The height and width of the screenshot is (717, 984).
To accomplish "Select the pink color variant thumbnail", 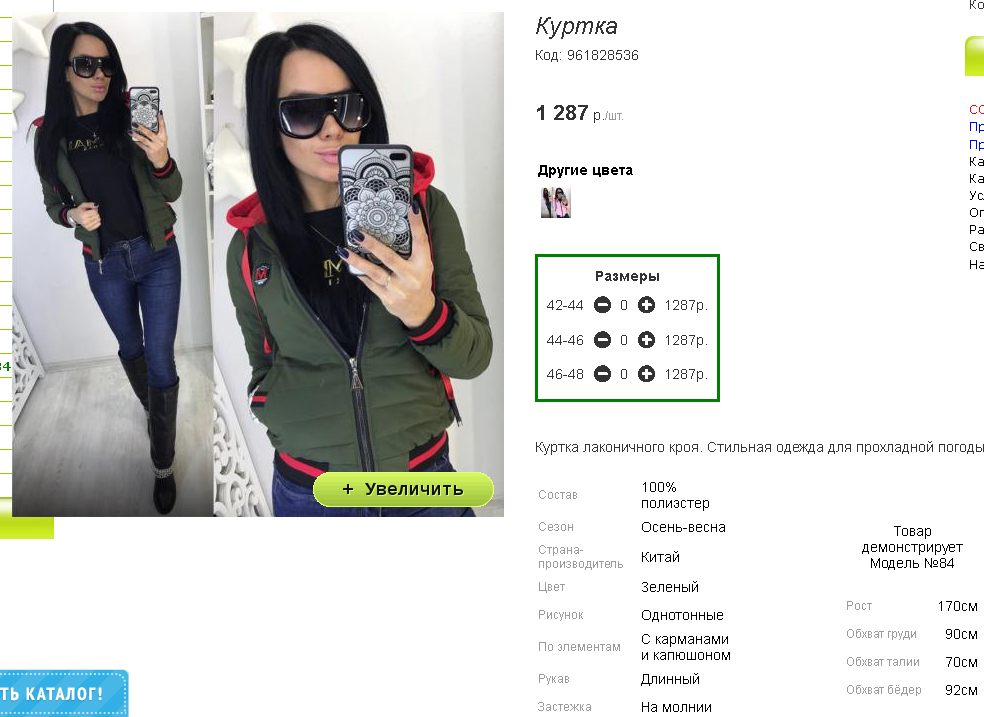I will 555,203.
